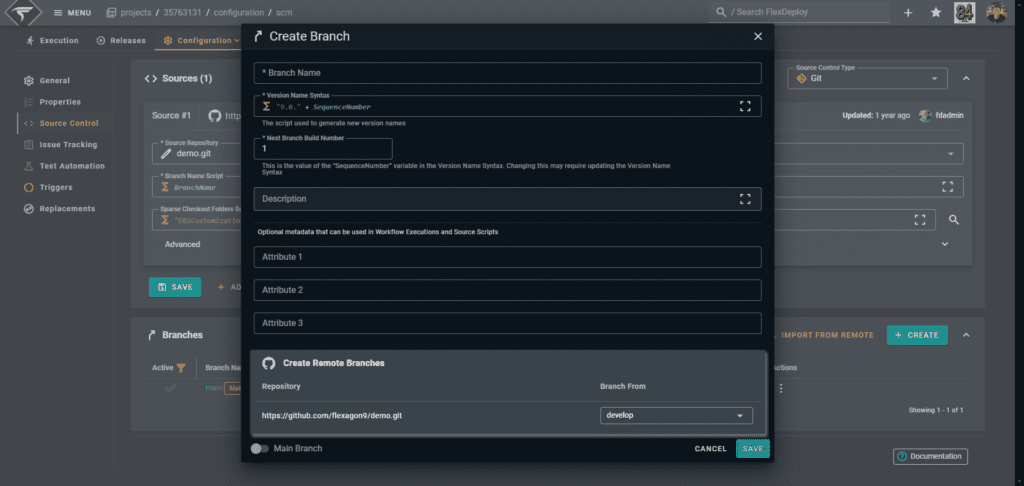Click SAVE in the Create Branch dialog

(x=753, y=449)
